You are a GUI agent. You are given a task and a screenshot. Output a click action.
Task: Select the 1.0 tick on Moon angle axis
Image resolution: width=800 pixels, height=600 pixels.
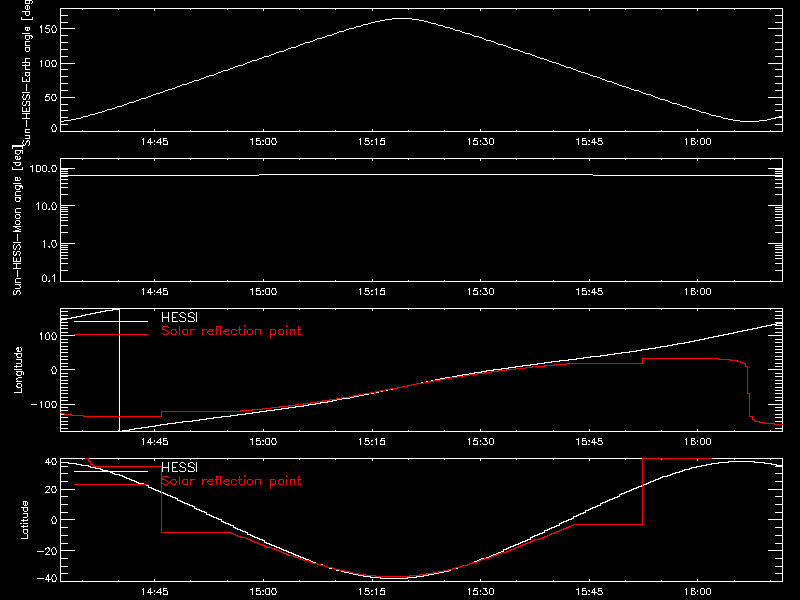[x=49, y=244]
